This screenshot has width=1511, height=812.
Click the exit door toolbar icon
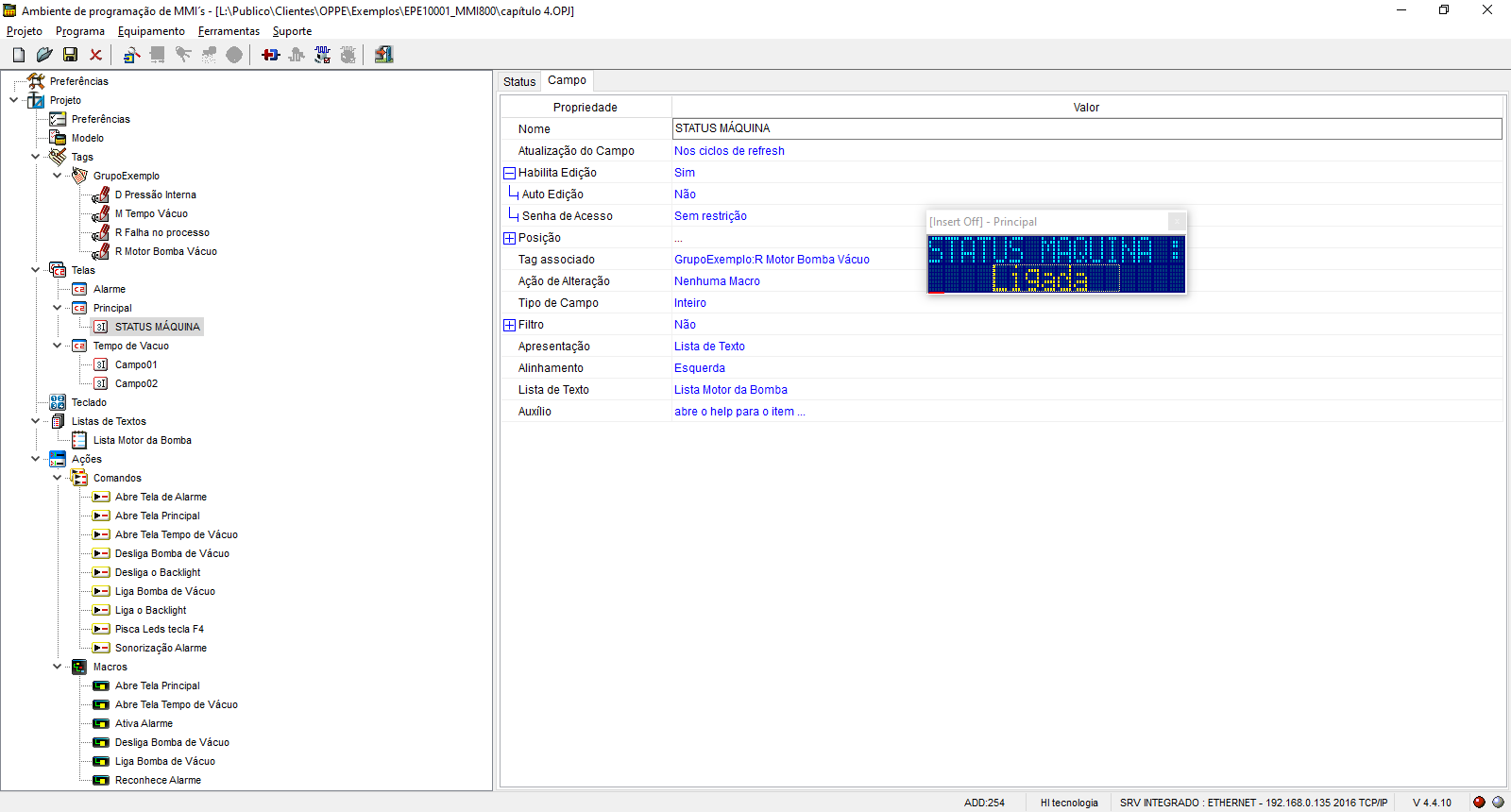(x=383, y=55)
